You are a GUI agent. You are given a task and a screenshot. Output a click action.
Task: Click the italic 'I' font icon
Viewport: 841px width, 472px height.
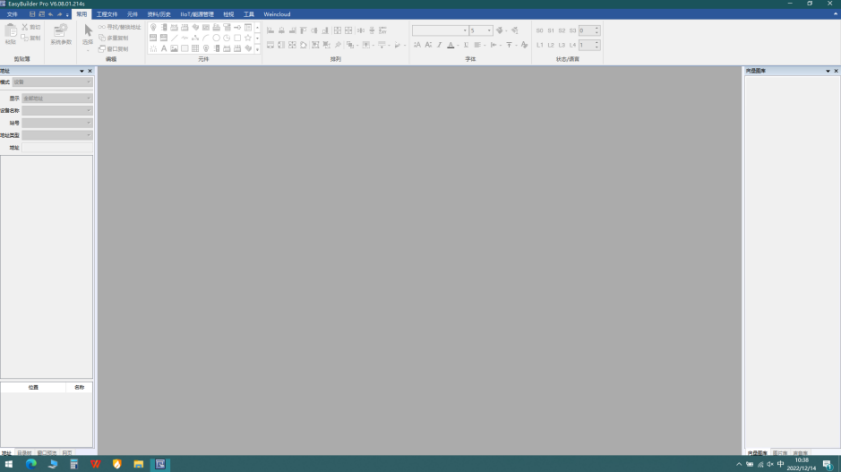point(439,45)
